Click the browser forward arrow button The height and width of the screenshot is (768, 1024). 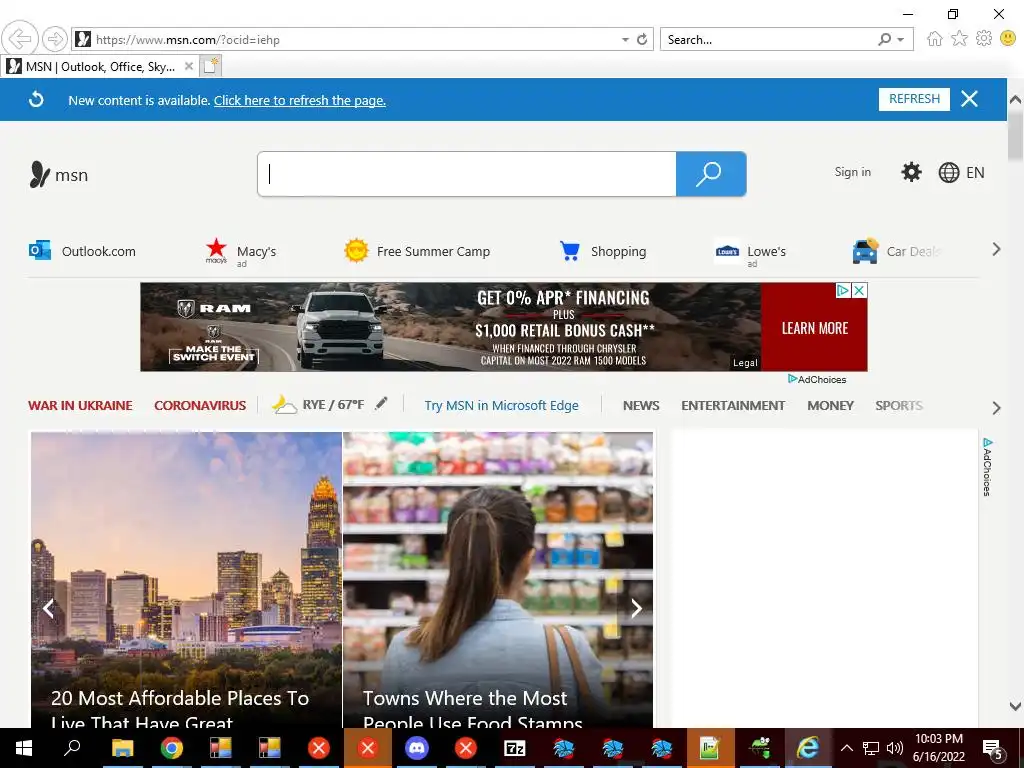[x=55, y=39]
